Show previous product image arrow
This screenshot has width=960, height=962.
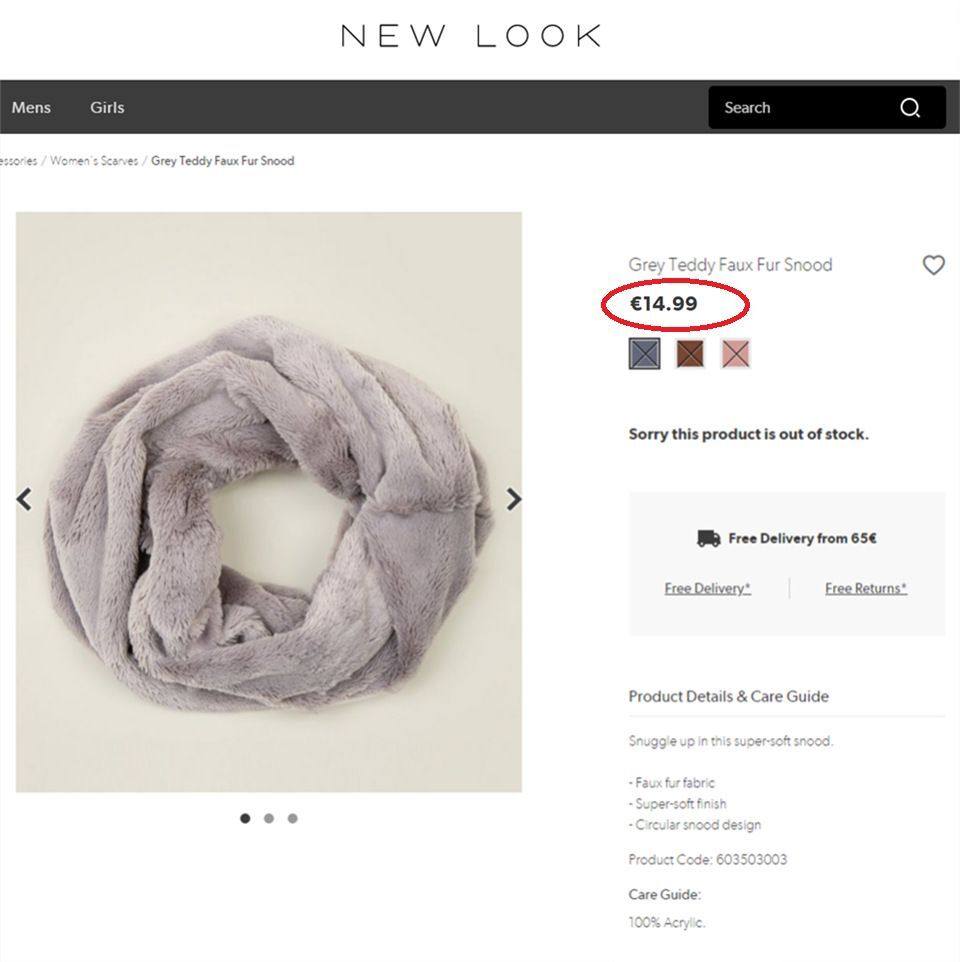[25, 499]
